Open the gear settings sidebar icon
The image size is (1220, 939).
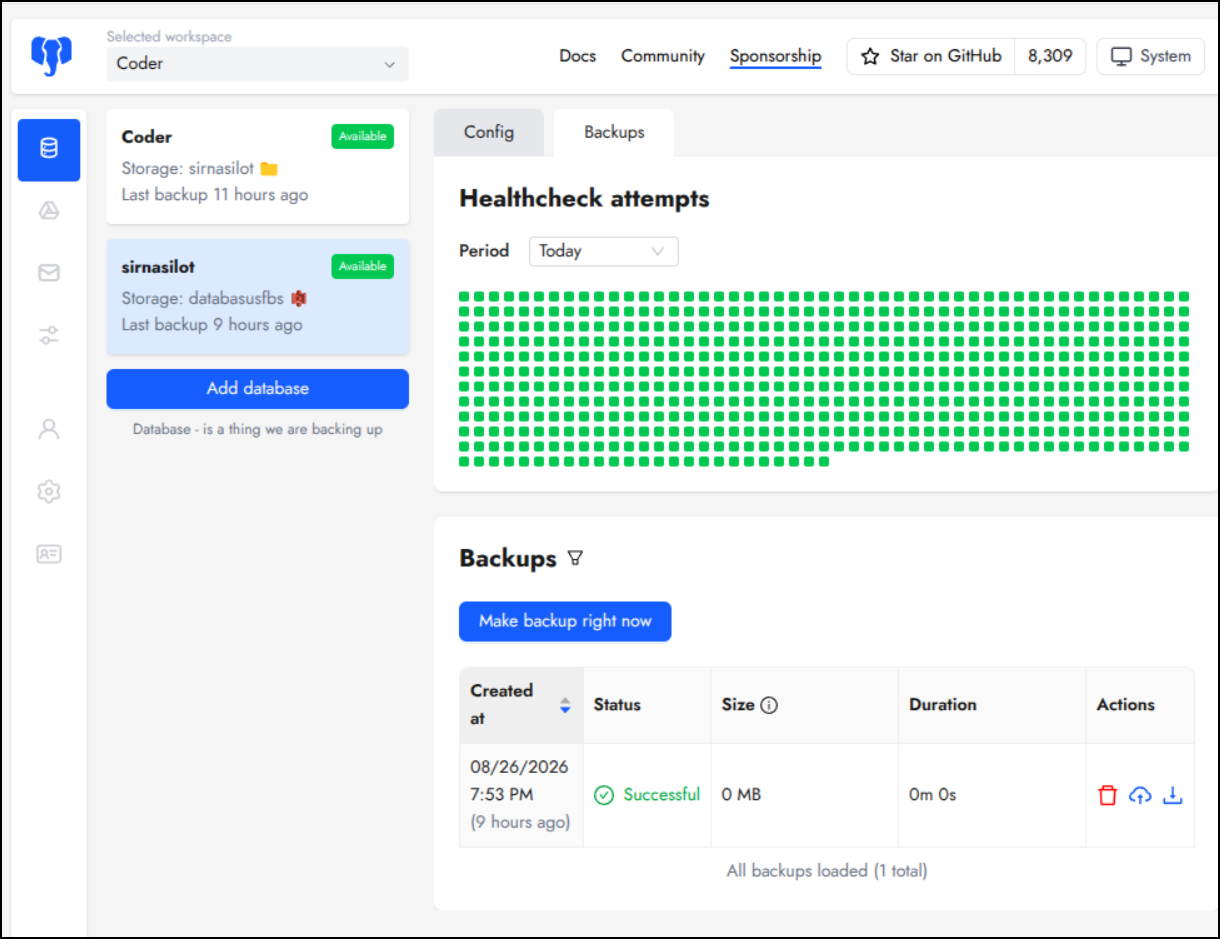click(x=49, y=491)
